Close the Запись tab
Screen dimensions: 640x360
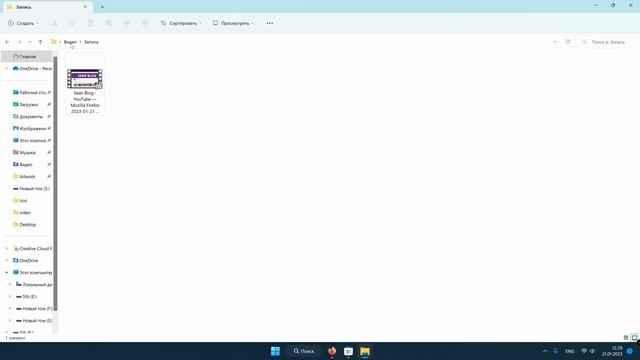pos(85,7)
